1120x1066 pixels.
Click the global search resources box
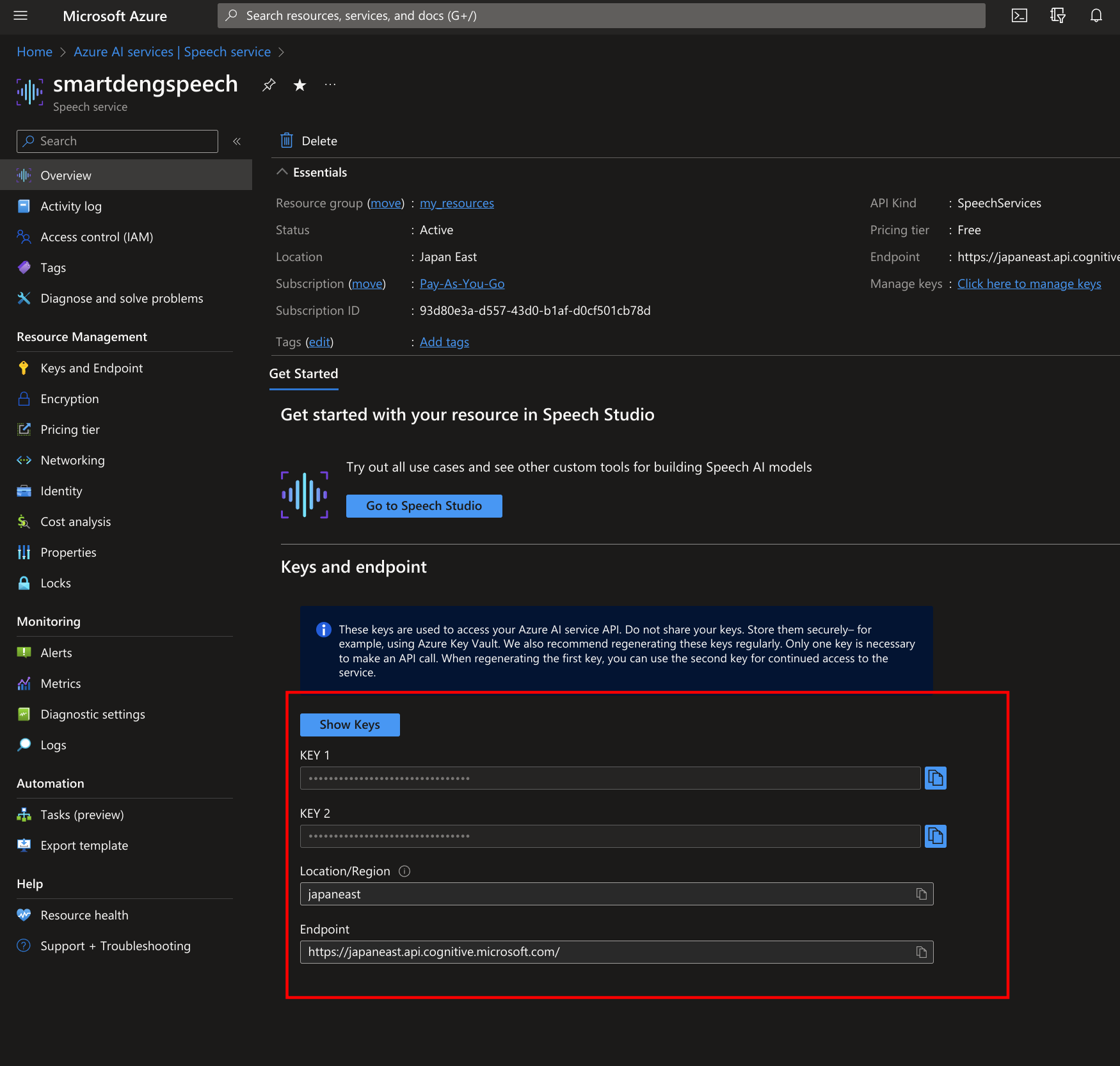(x=602, y=15)
